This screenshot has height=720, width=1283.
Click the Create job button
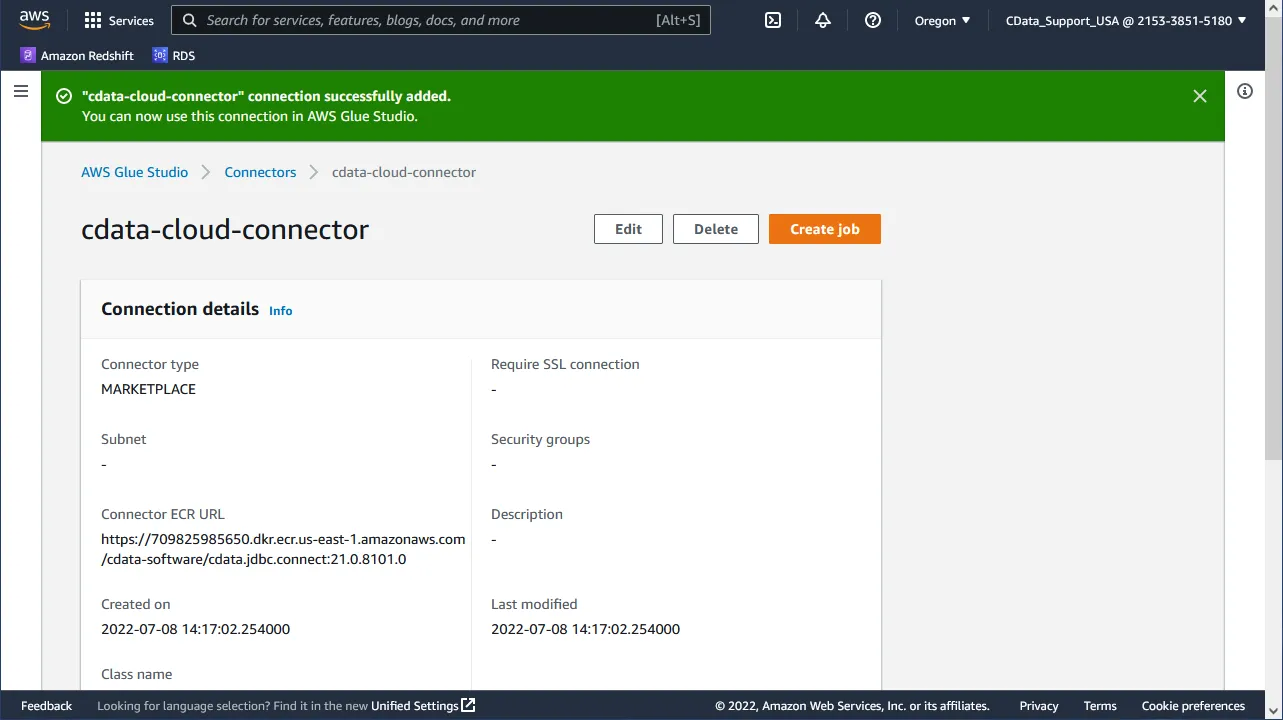824,228
